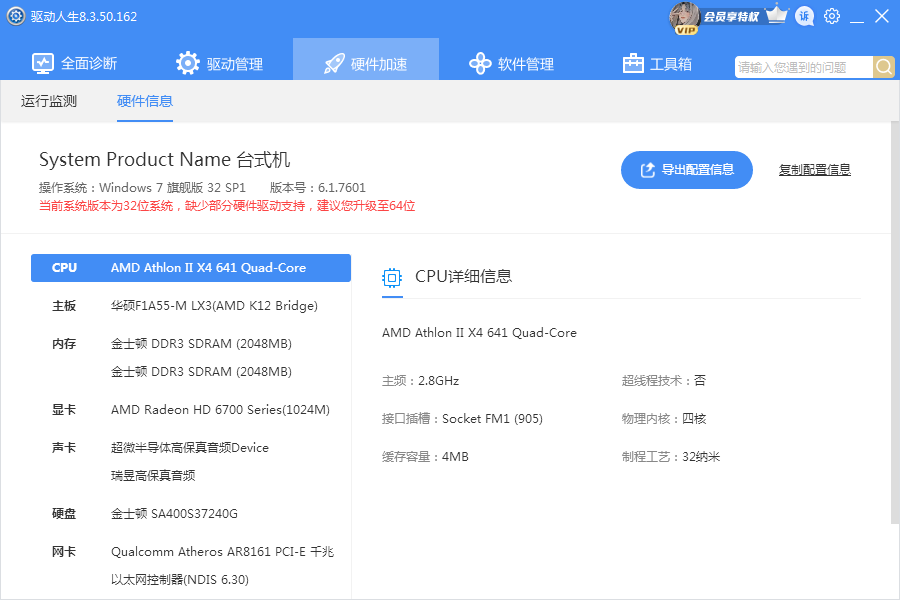The height and width of the screenshot is (600, 900).
Task: Switch to 运行监测 sub-tab
Action: coord(49,101)
